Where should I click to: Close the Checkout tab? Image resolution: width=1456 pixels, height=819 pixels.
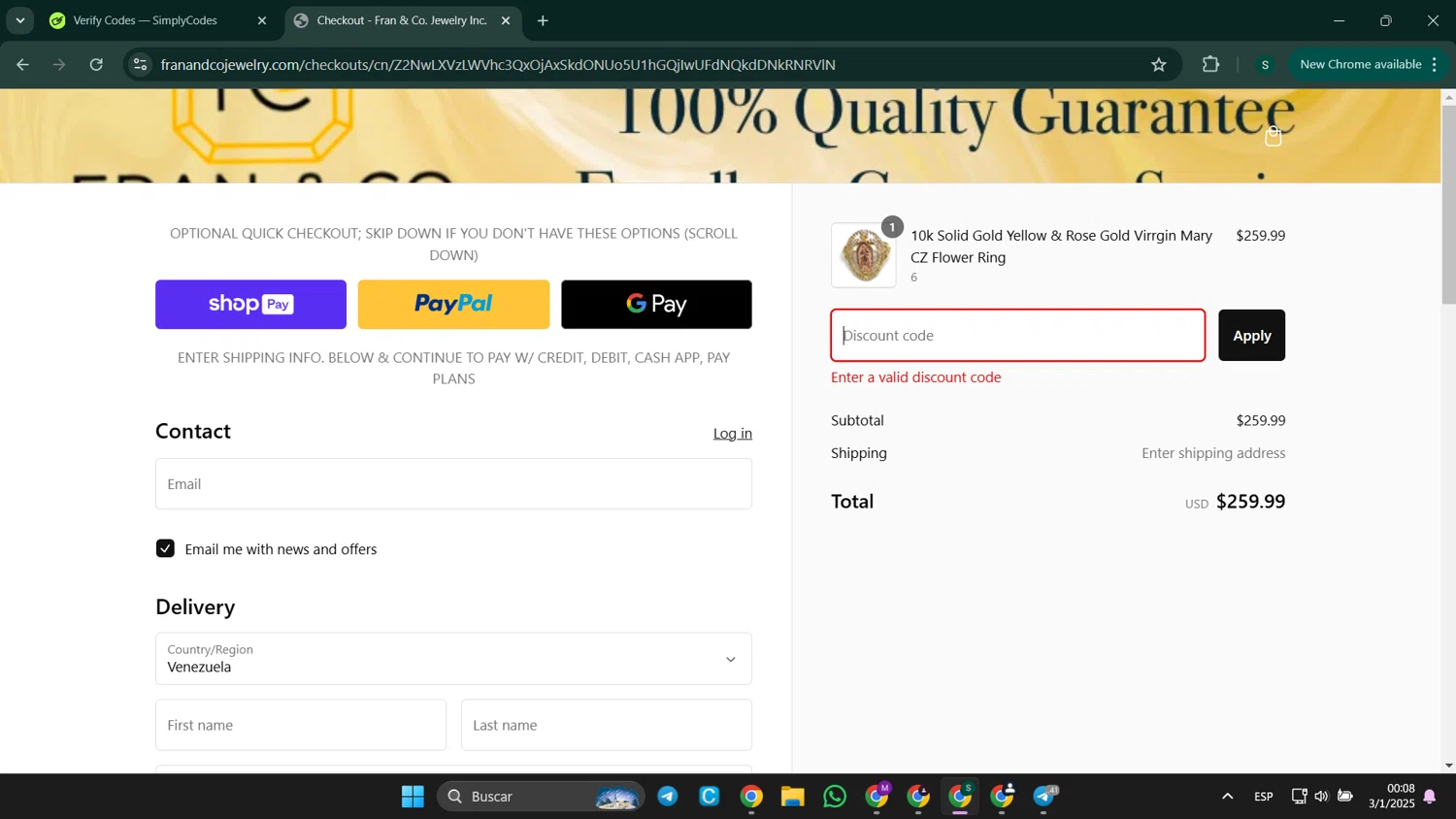pyautogui.click(x=506, y=20)
